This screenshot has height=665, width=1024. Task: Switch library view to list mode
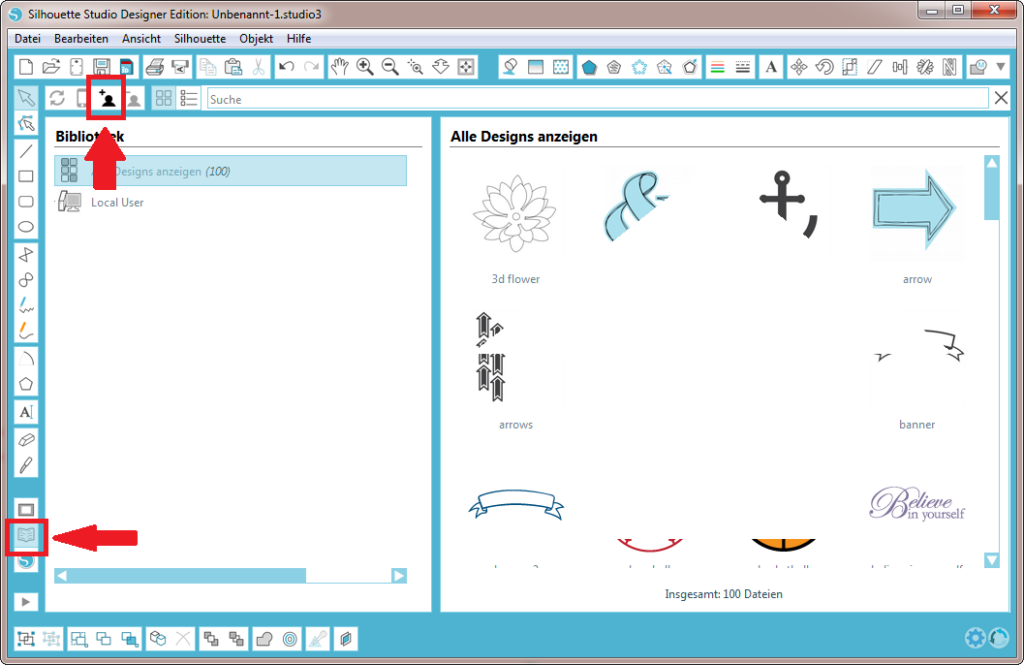coord(189,97)
